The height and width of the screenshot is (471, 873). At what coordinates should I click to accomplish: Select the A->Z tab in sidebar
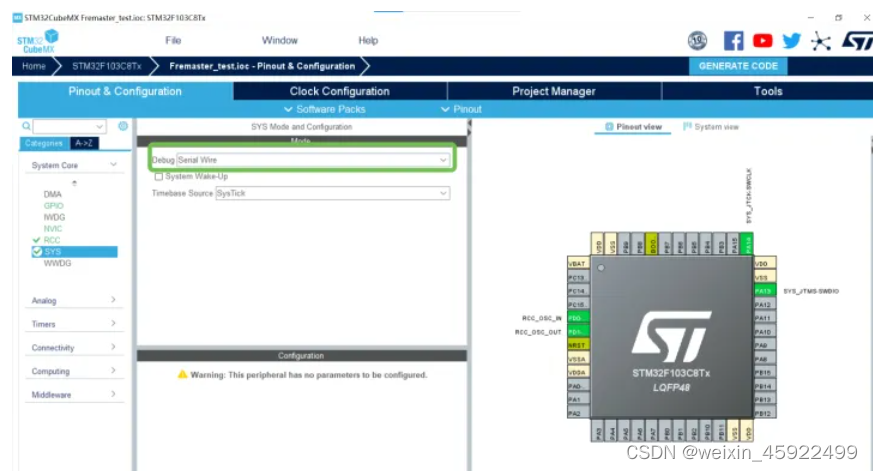[x=84, y=143]
